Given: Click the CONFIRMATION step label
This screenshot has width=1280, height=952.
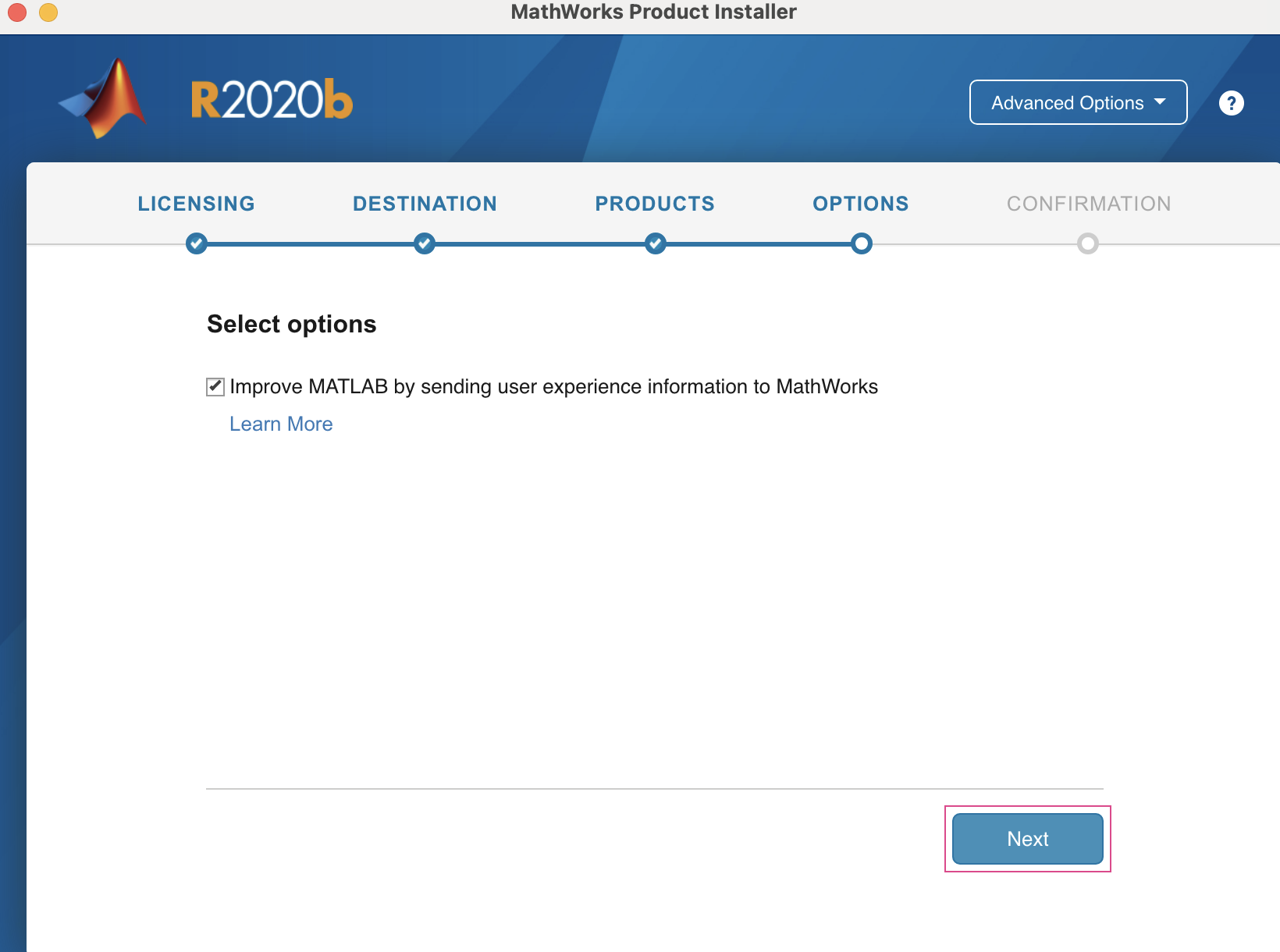Looking at the screenshot, I should [1089, 204].
